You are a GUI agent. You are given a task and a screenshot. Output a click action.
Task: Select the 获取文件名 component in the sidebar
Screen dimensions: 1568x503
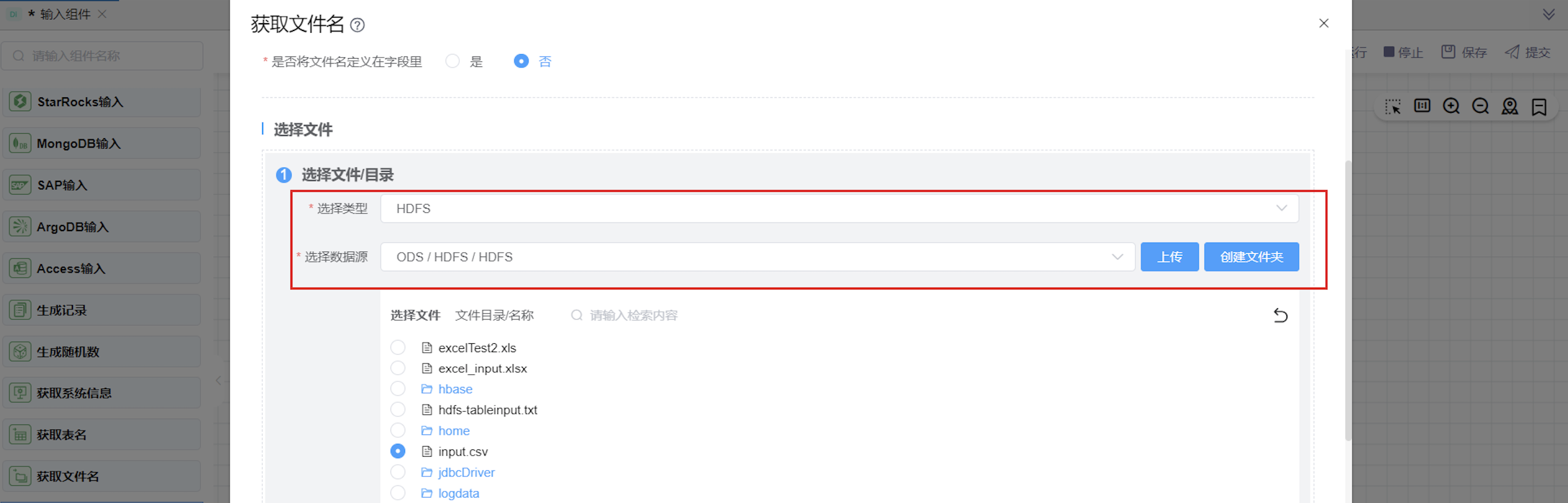(x=68, y=476)
